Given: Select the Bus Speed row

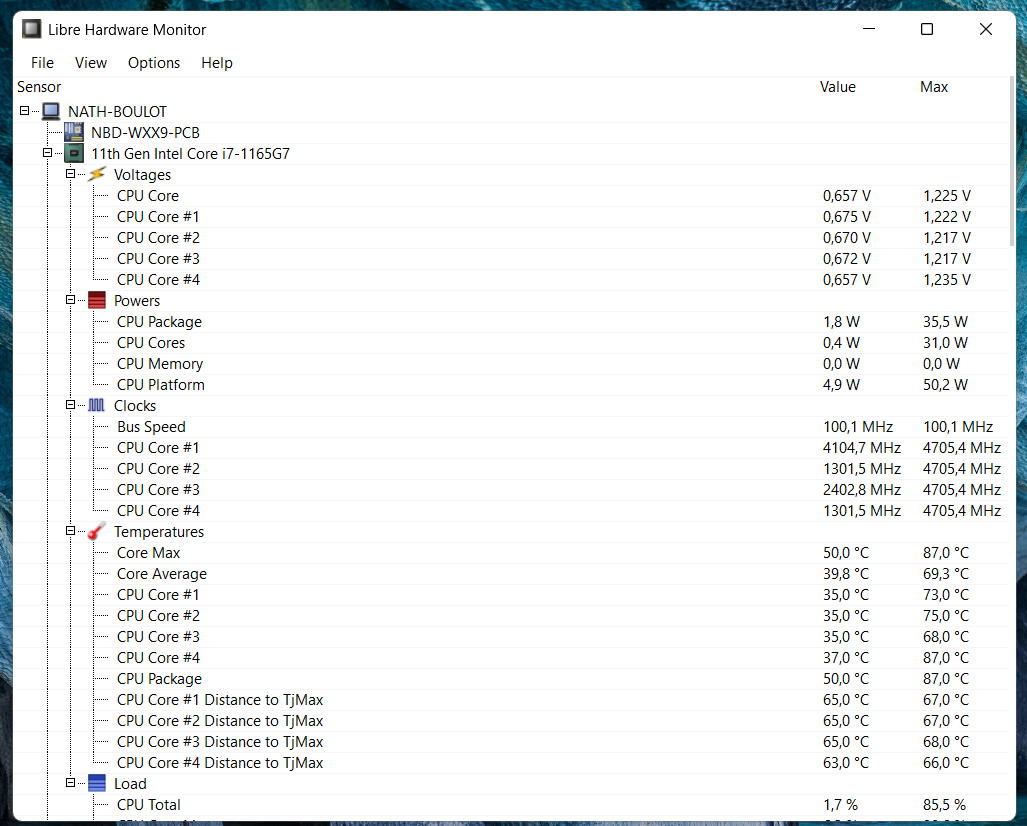Looking at the screenshot, I should 511,427.
